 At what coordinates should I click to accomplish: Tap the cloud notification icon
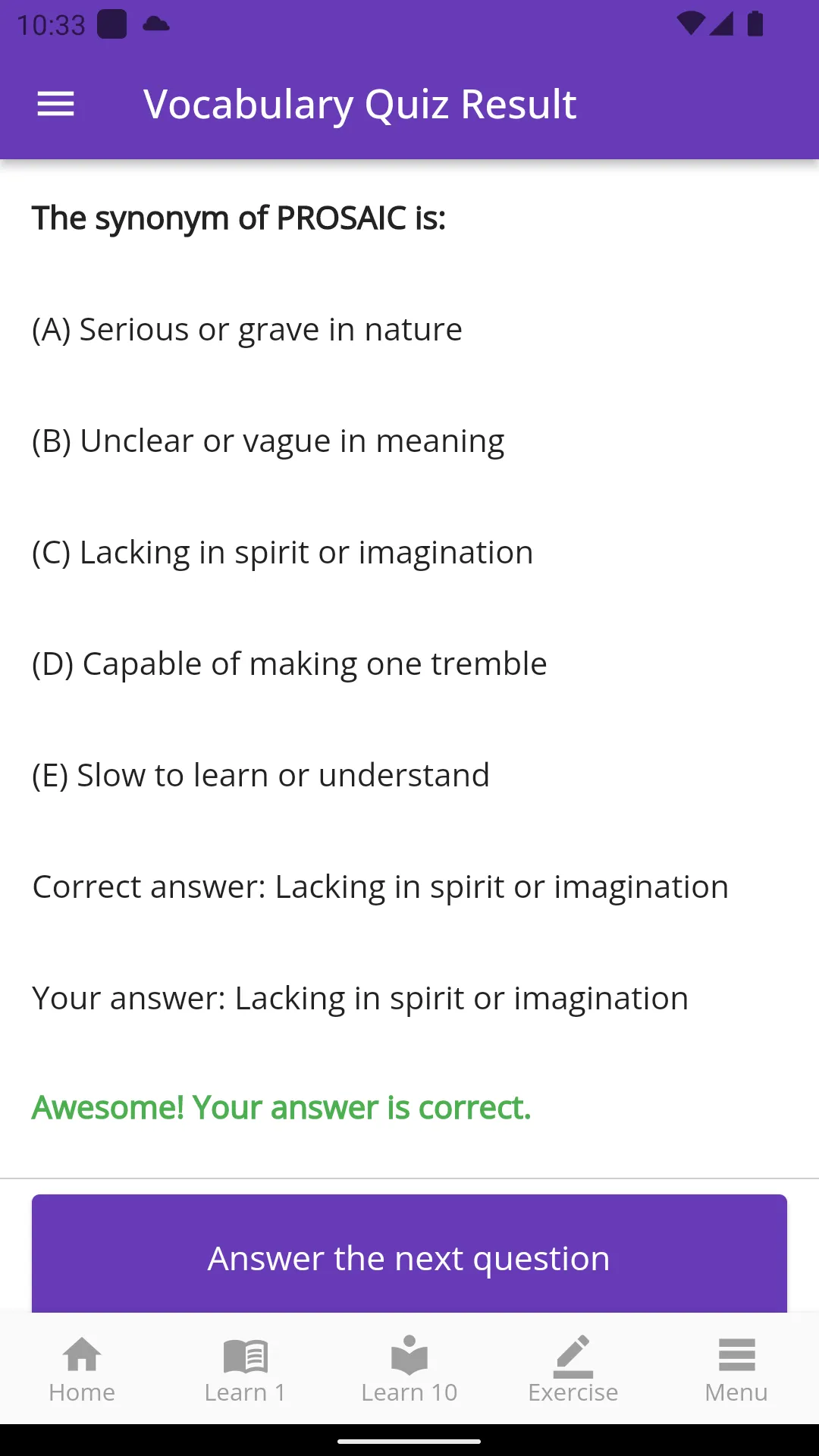pyautogui.click(x=156, y=24)
